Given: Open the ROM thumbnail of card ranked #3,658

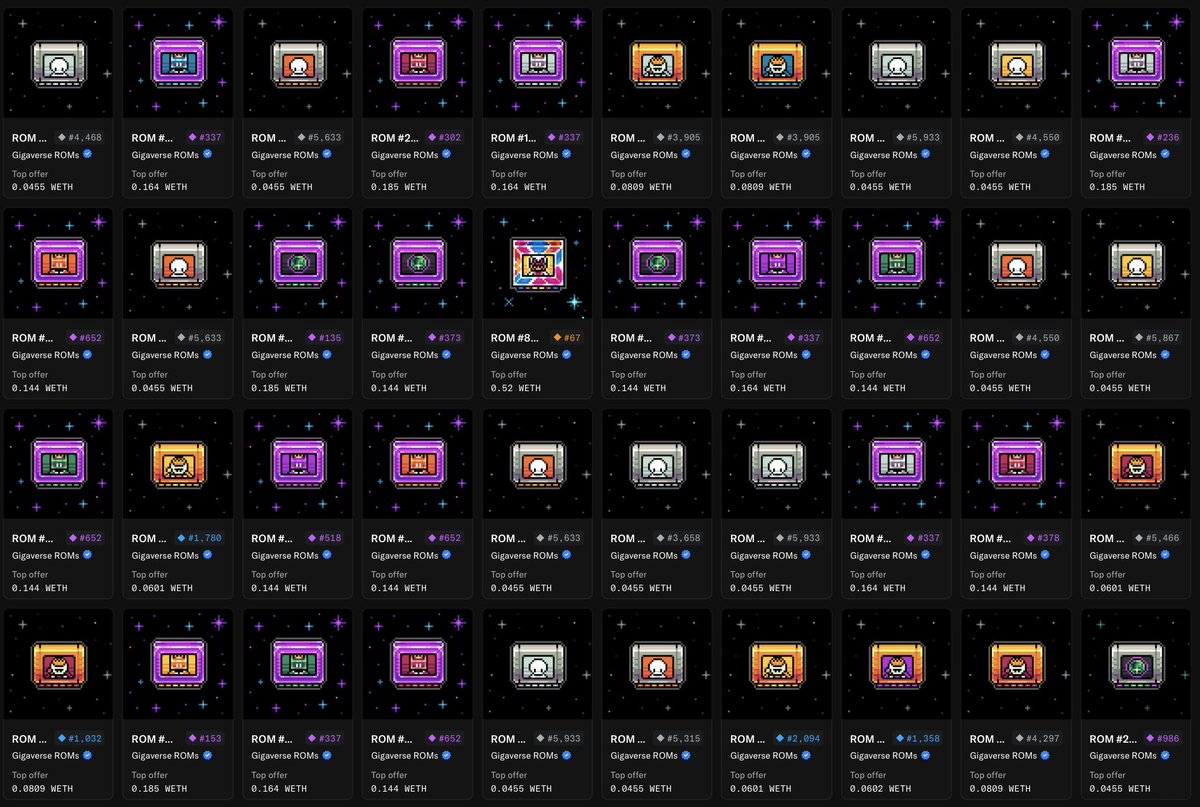Looking at the screenshot, I should (x=656, y=464).
